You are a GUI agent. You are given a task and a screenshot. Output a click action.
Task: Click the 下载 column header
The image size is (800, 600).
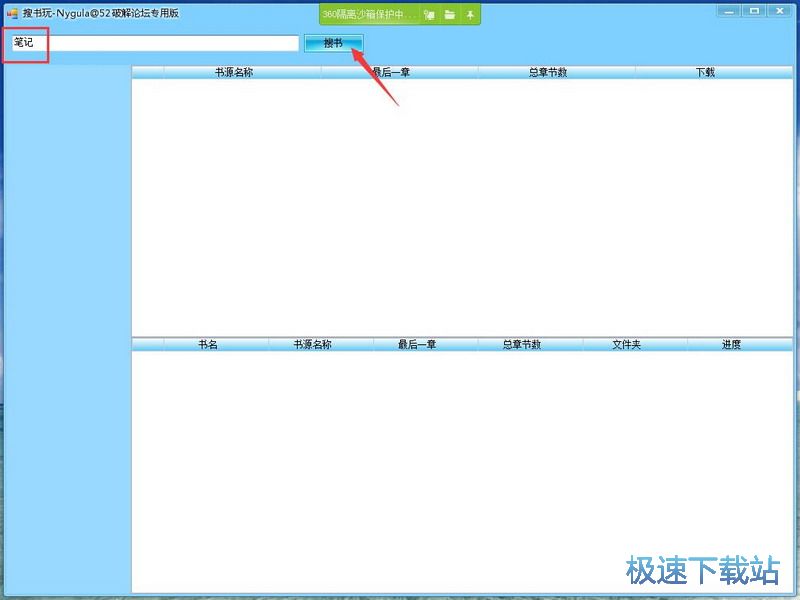705,72
